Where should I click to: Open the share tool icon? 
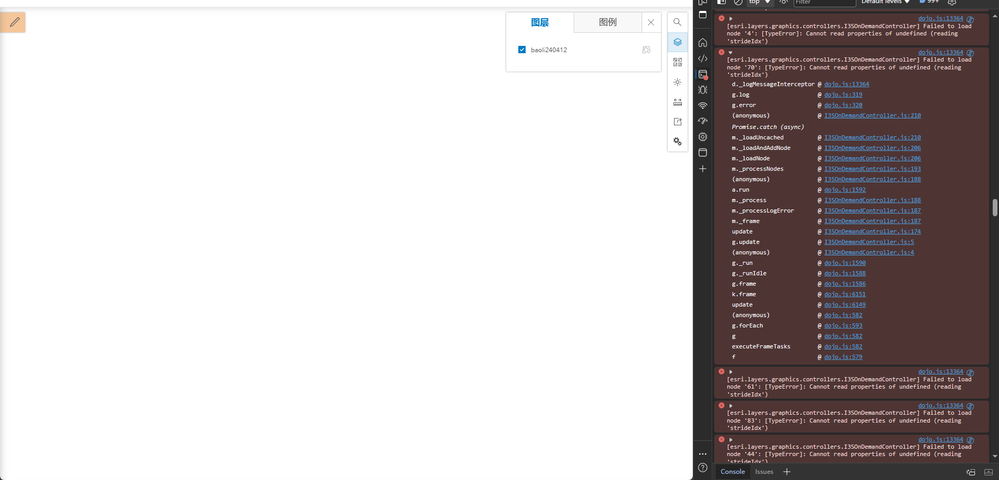(x=677, y=122)
